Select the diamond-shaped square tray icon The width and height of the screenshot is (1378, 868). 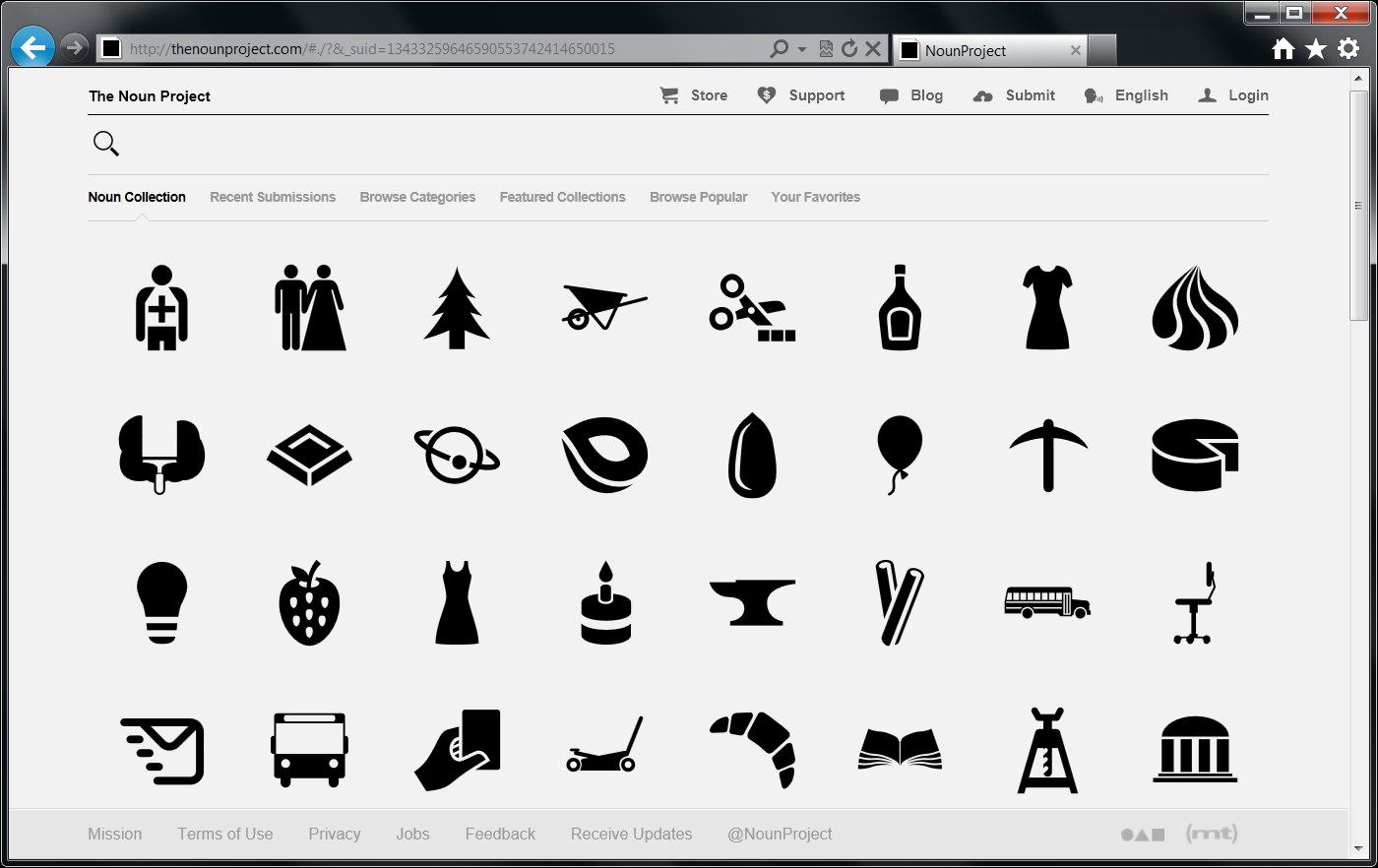click(x=309, y=455)
